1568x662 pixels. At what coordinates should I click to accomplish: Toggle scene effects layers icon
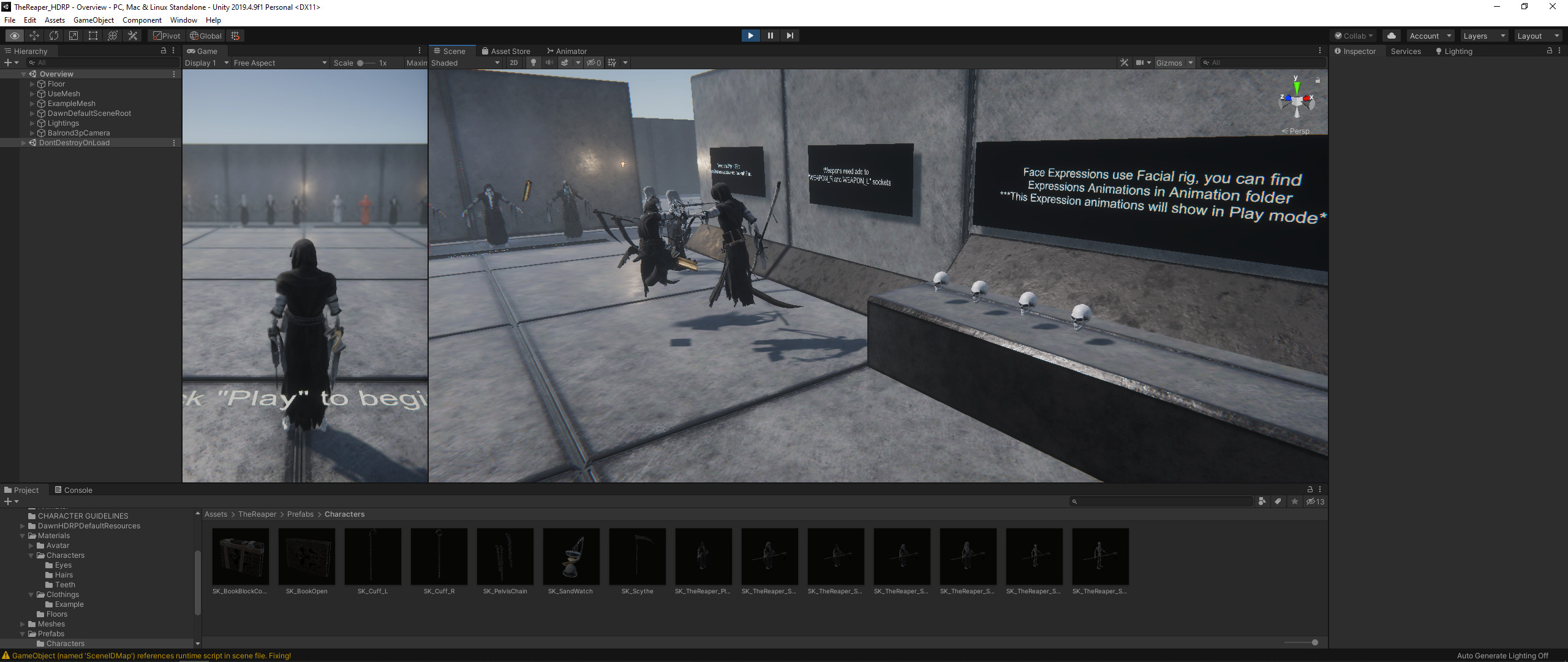click(x=565, y=63)
